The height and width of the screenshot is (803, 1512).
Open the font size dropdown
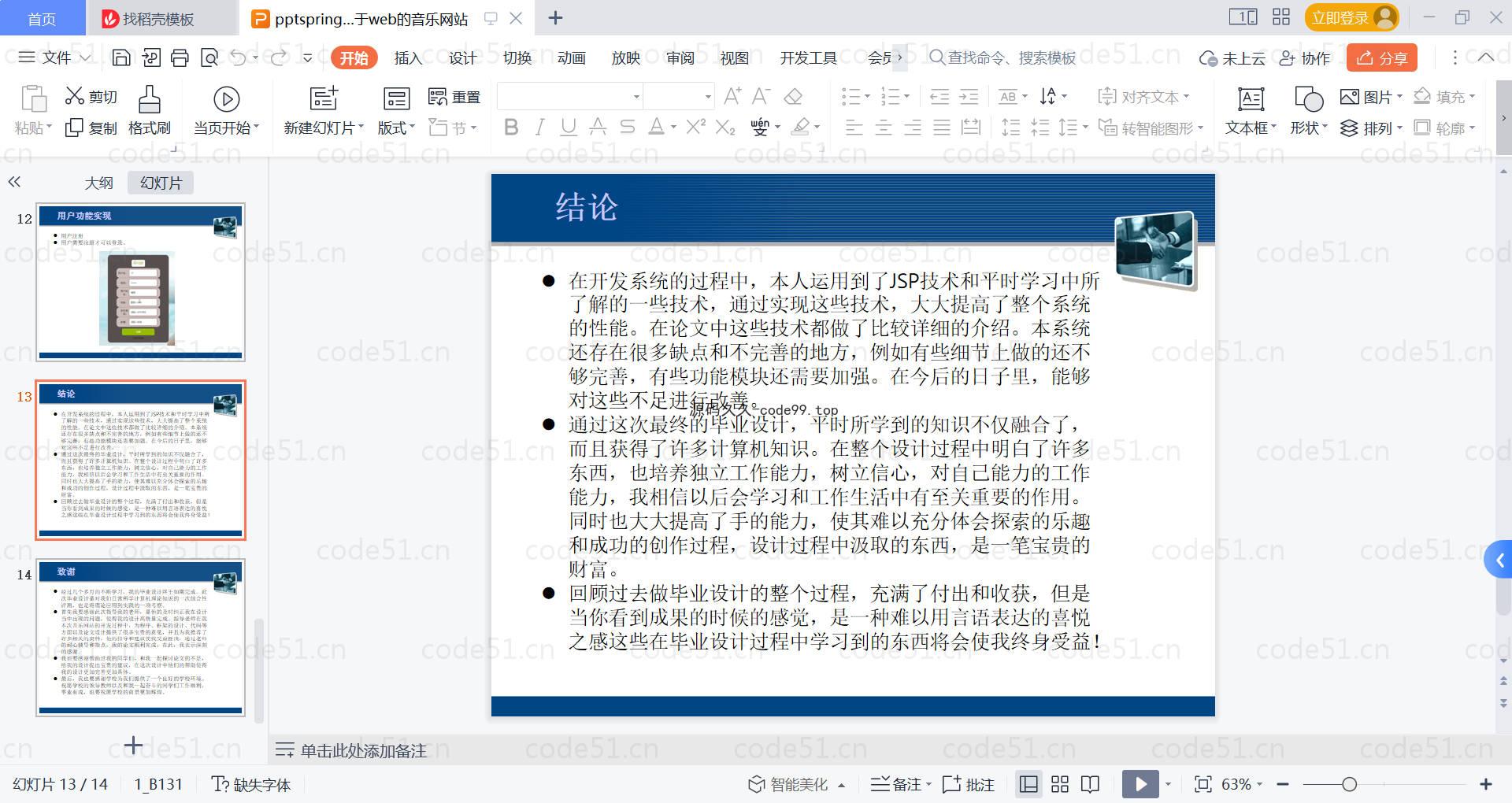click(708, 97)
